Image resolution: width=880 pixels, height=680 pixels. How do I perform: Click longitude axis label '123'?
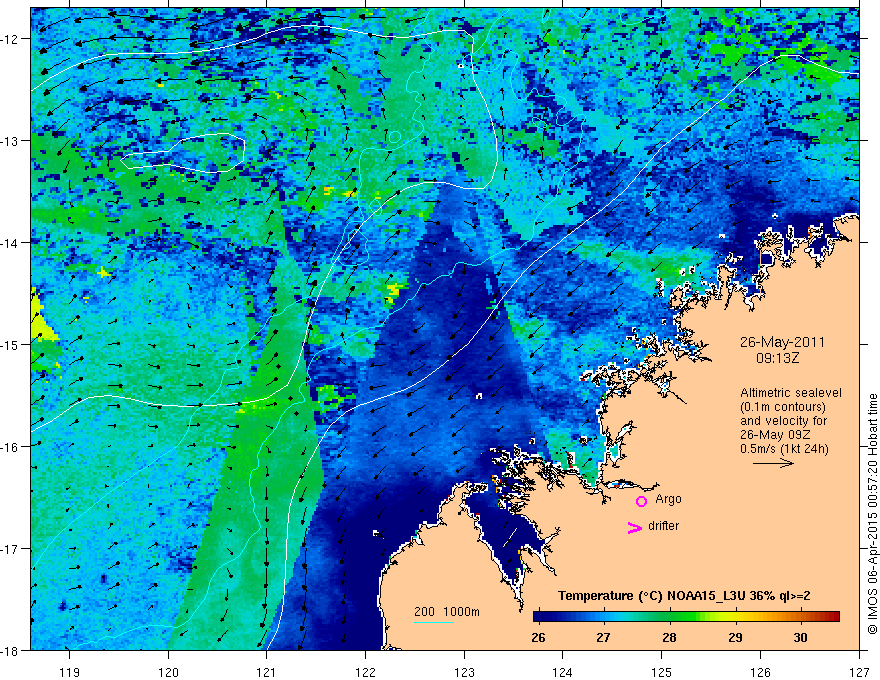pyautogui.click(x=464, y=672)
